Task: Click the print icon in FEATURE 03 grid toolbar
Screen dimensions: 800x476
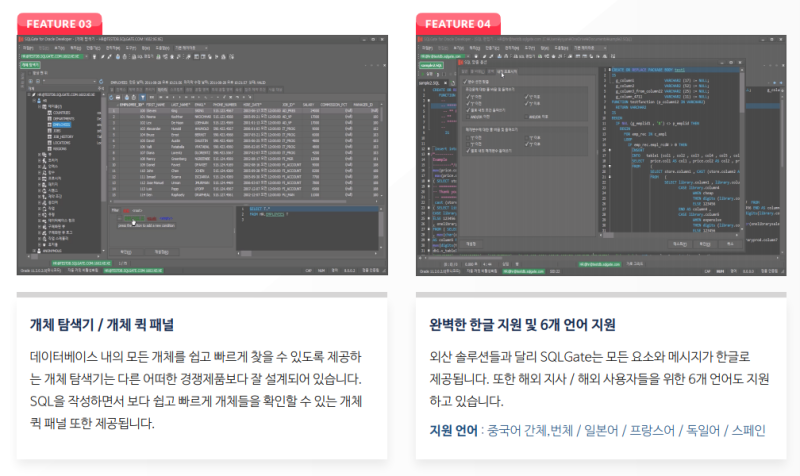Action: pyautogui.click(x=118, y=97)
